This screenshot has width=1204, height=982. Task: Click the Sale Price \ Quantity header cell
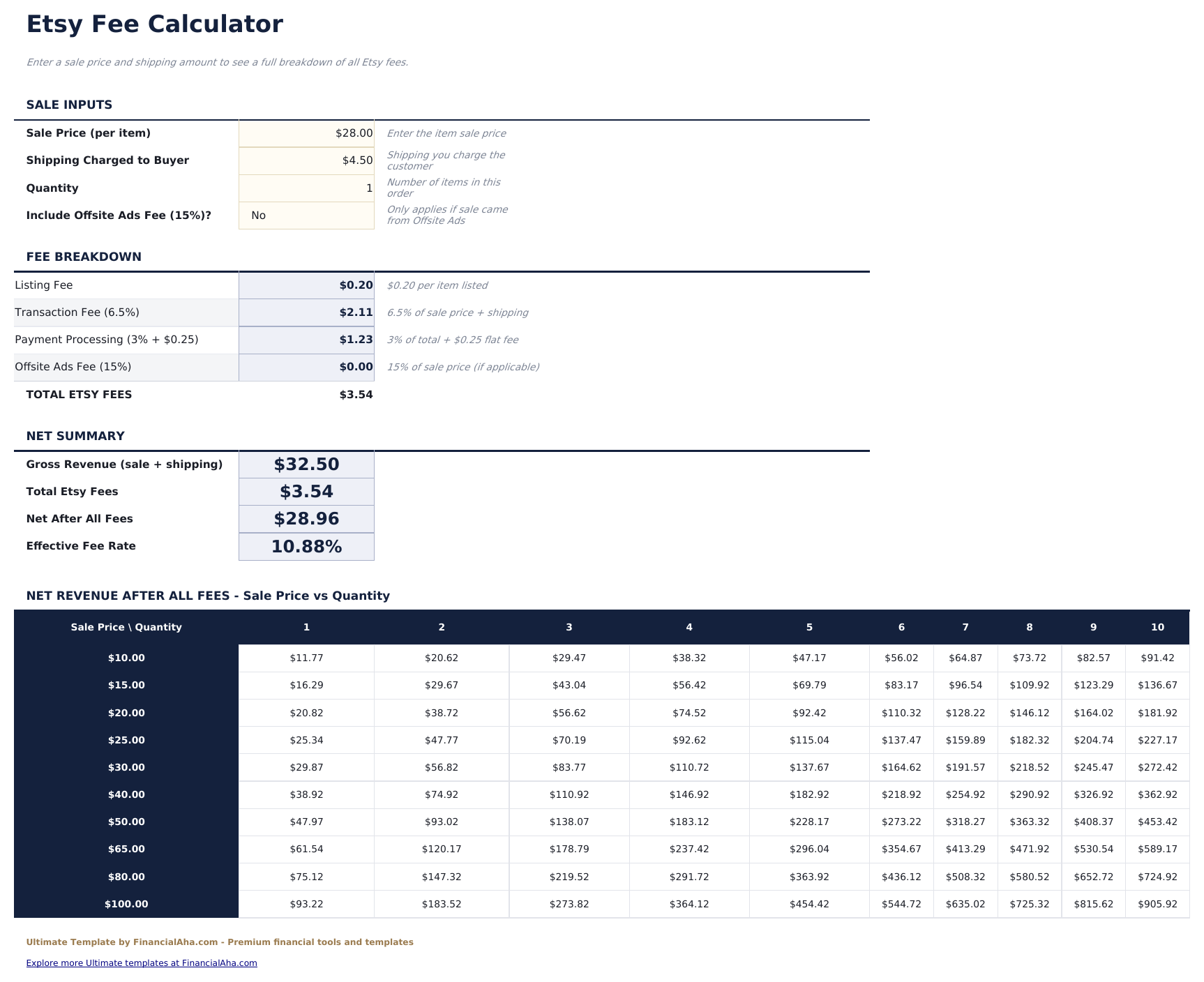126,627
